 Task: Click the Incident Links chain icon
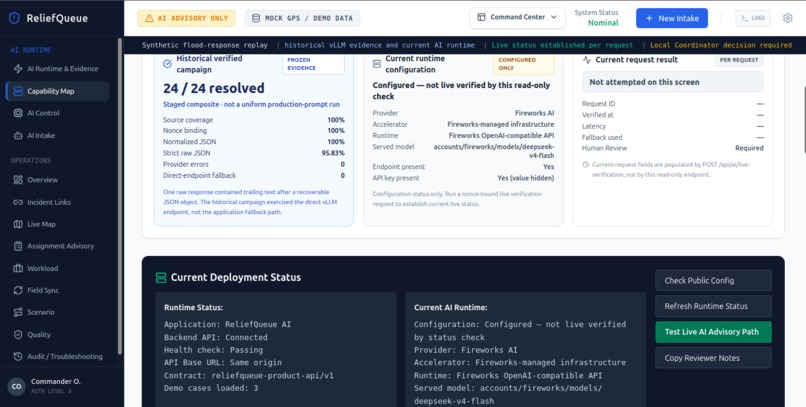[18, 202]
